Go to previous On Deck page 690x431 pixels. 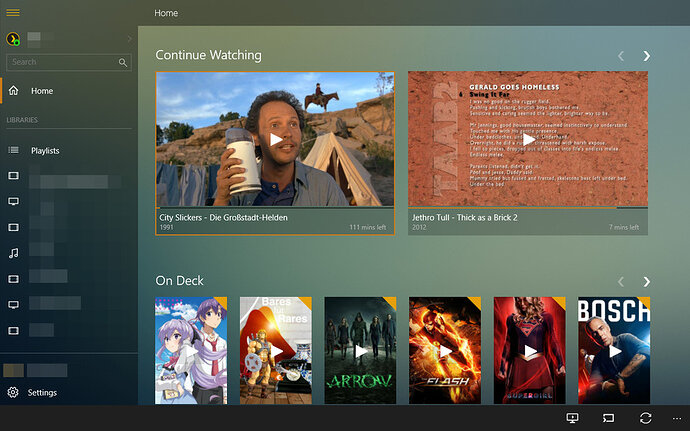click(621, 282)
